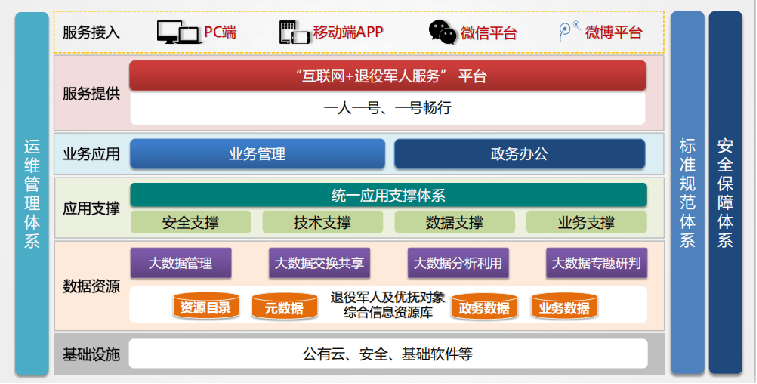Image resolution: width=757 pixels, height=384 pixels.
Task: Select the 数据支撑 box
Action: (x=455, y=222)
